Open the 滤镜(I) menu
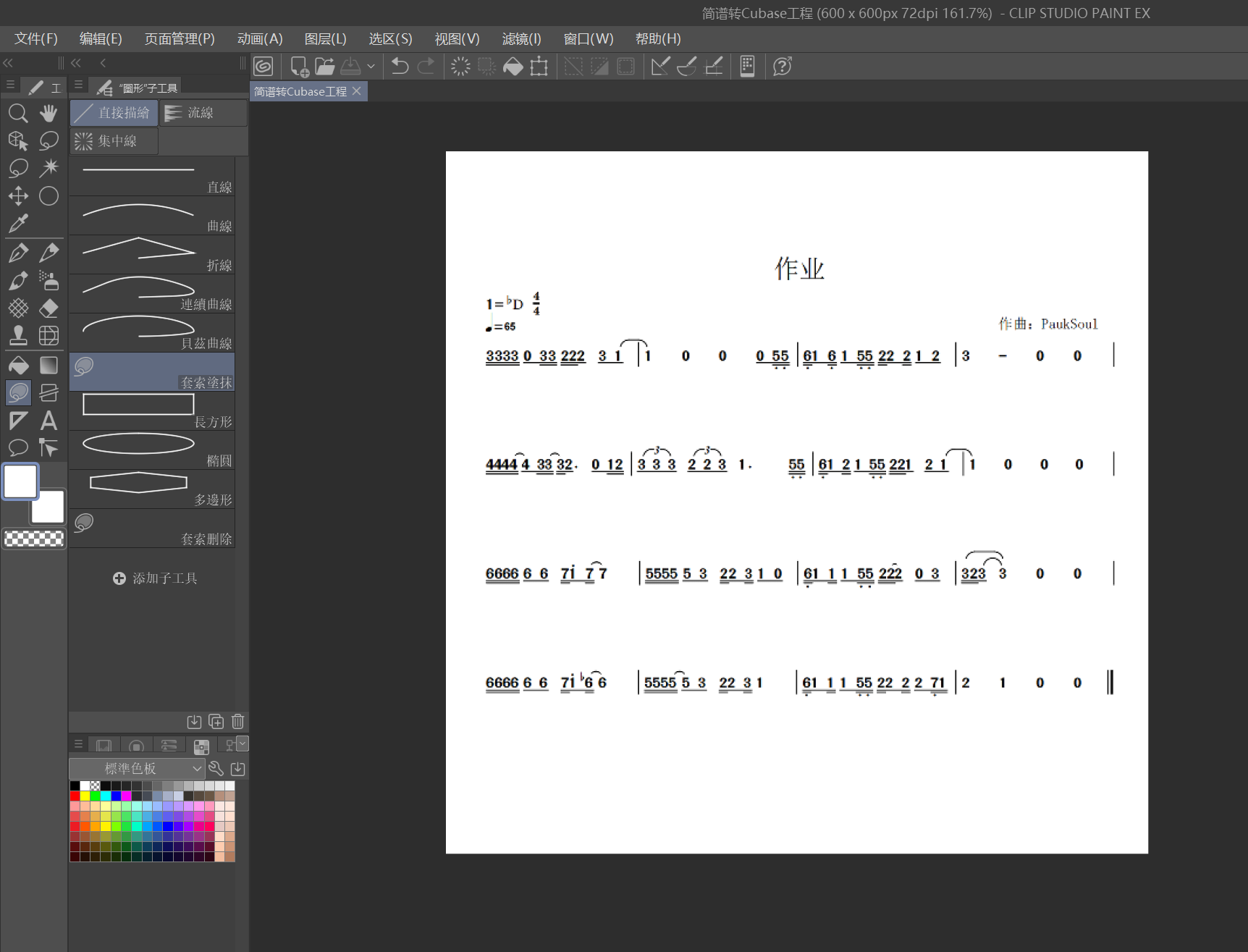The image size is (1248, 952). pos(522,39)
